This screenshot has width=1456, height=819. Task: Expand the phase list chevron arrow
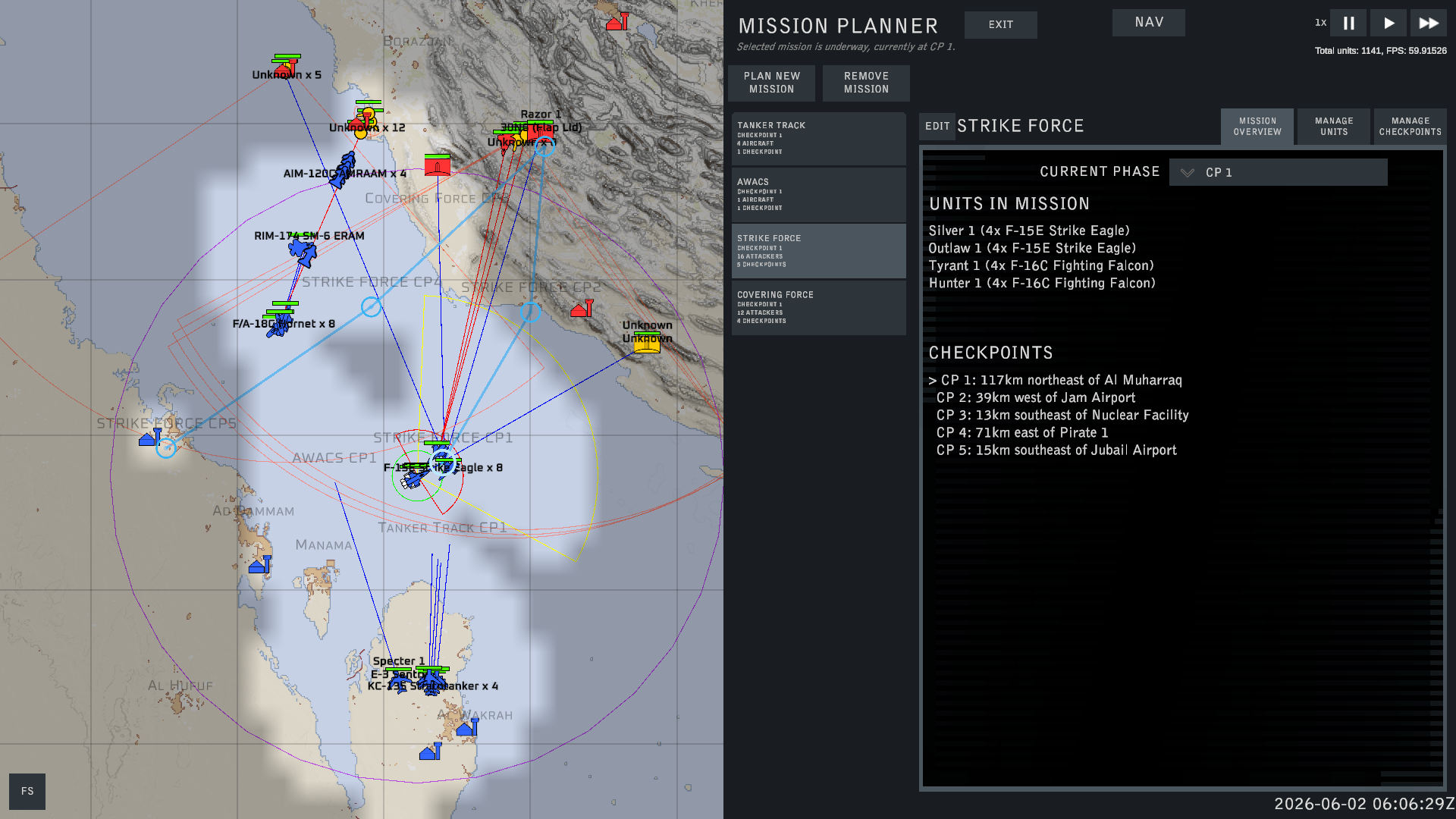pos(1188,173)
